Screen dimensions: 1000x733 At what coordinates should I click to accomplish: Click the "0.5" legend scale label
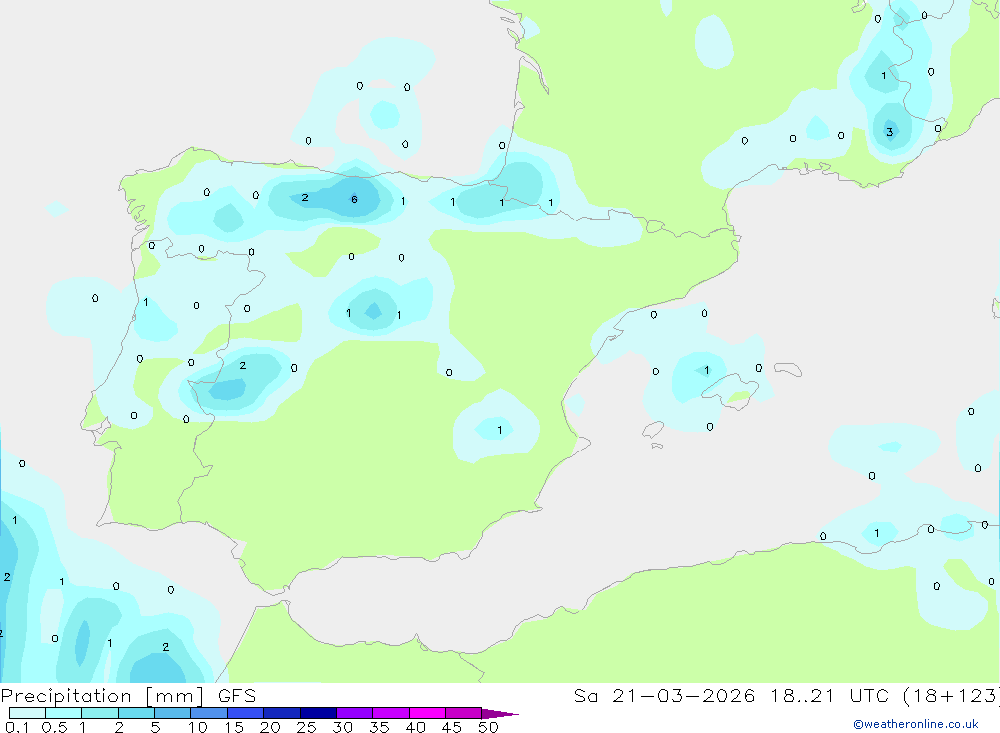55,727
